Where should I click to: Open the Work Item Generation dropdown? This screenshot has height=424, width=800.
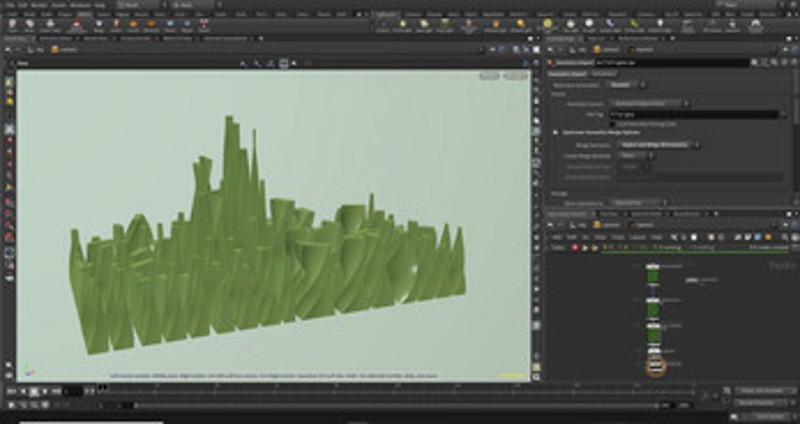tap(627, 85)
